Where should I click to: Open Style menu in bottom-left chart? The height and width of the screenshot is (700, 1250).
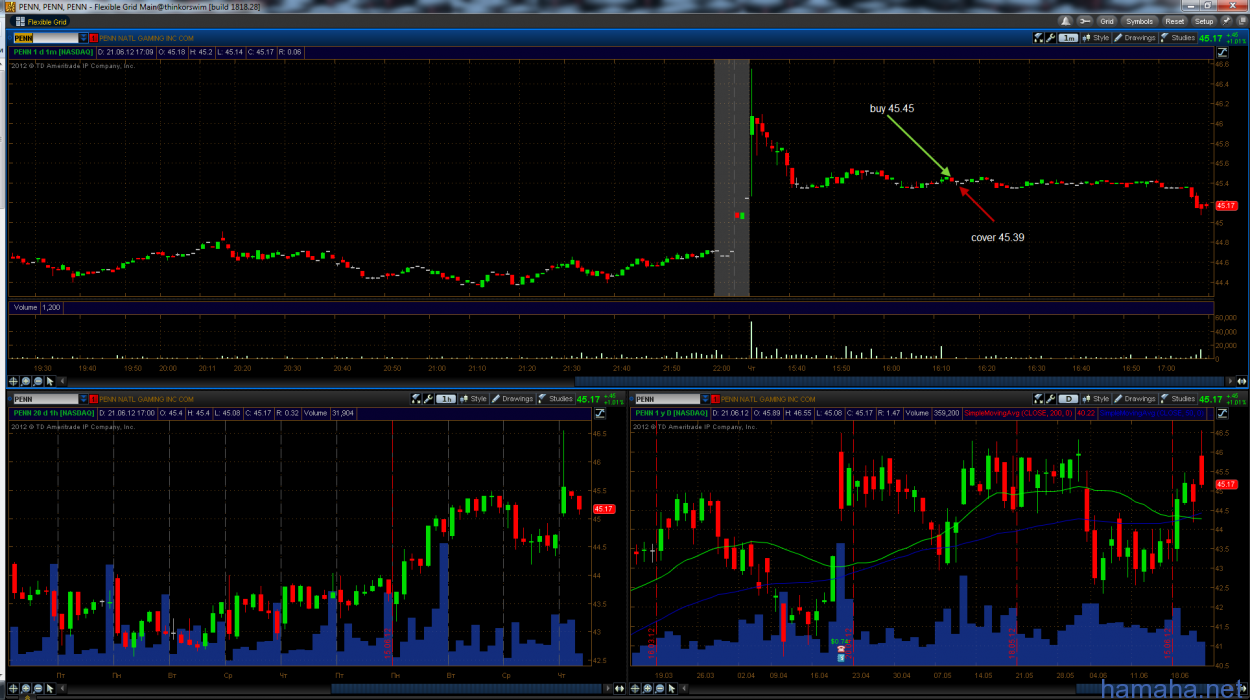click(x=473, y=398)
